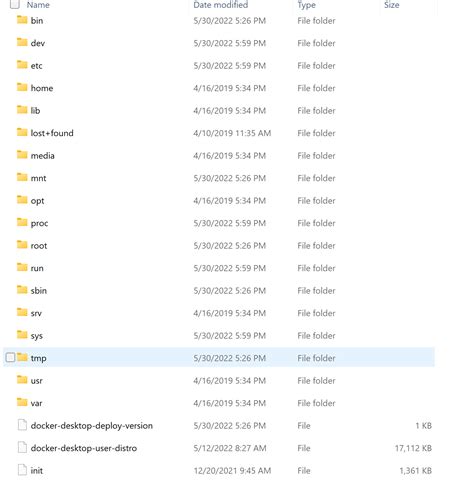Tick the checkbox beside the tmp folder
The height and width of the screenshot is (482, 474).
coord(10,358)
